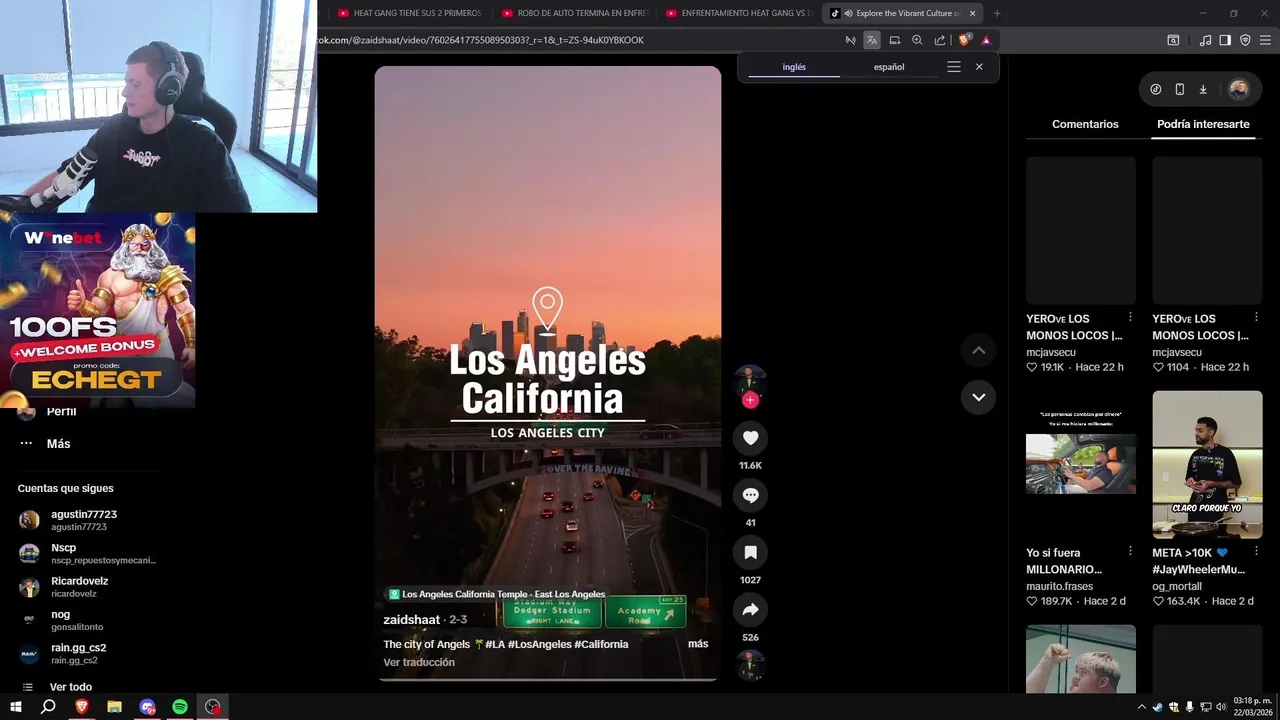
Task: Go to next video with down chevron
Action: [x=979, y=397]
